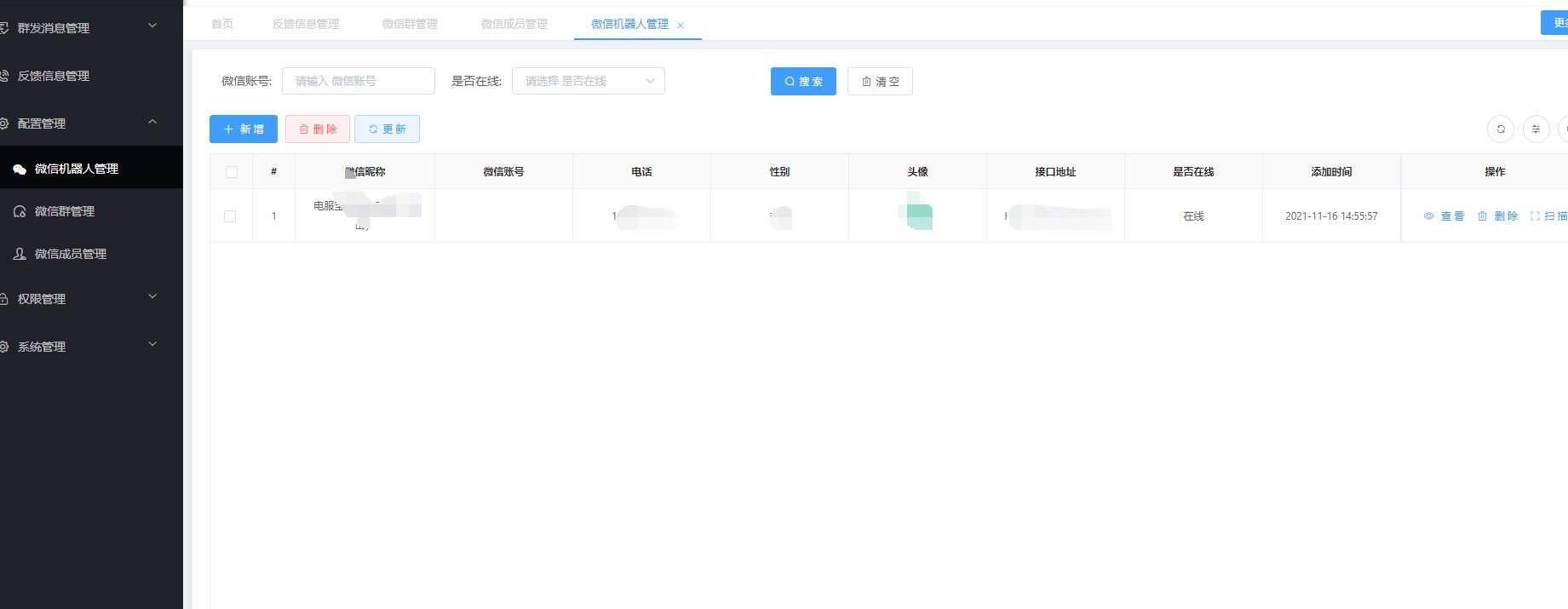Select the 微信机器人管理 tab
The image size is (1568, 609).
(629, 24)
